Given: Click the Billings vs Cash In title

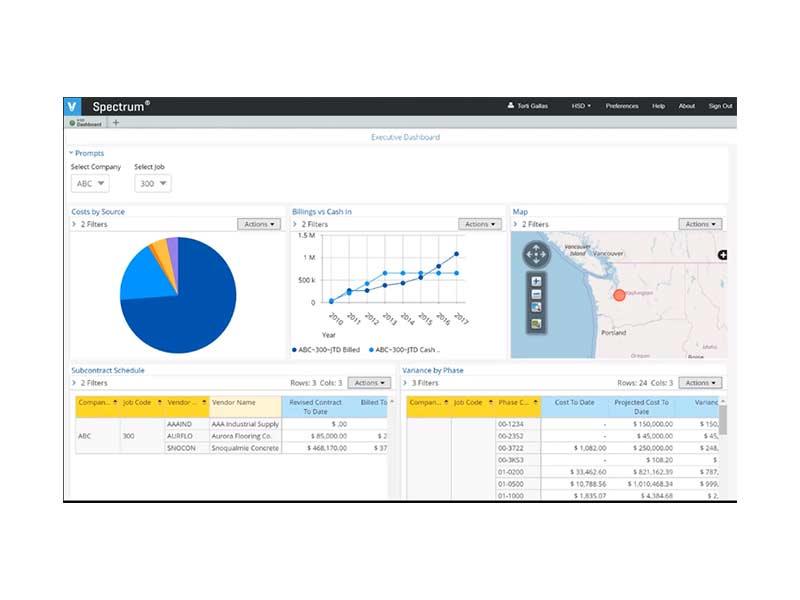Looking at the screenshot, I should coord(322,212).
